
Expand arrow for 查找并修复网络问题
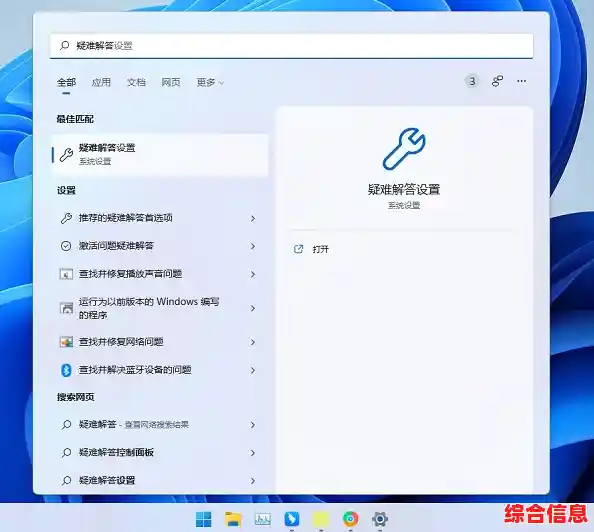click(253, 342)
